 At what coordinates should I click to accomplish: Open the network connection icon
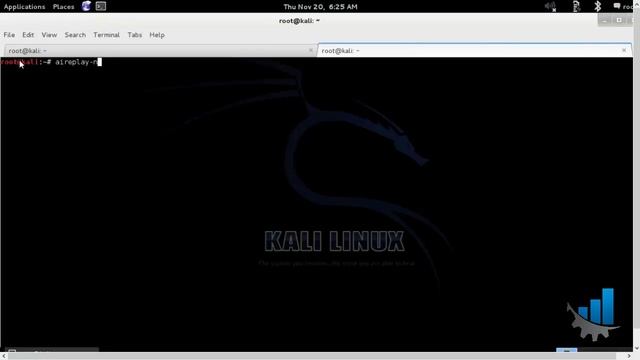pyautogui.click(x=576, y=7)
